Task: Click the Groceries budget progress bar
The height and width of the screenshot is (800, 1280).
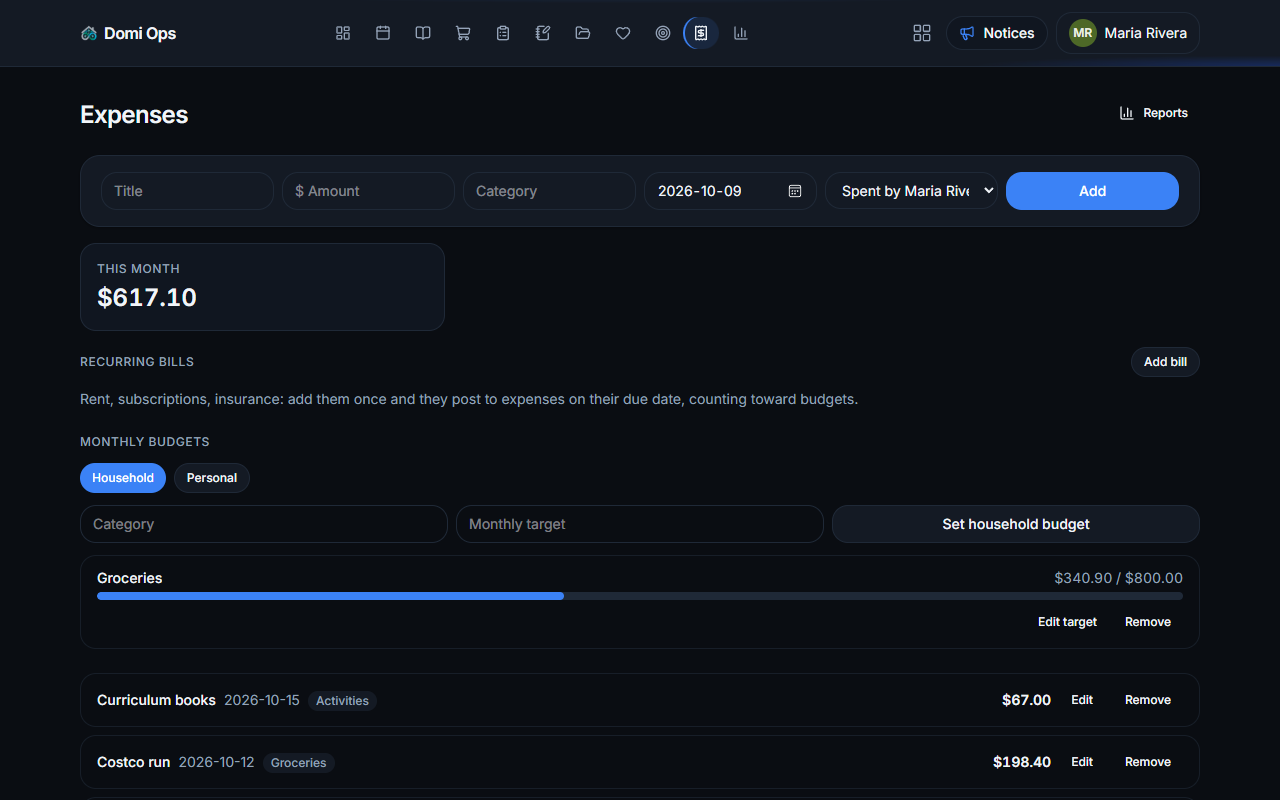Action: 640,596
